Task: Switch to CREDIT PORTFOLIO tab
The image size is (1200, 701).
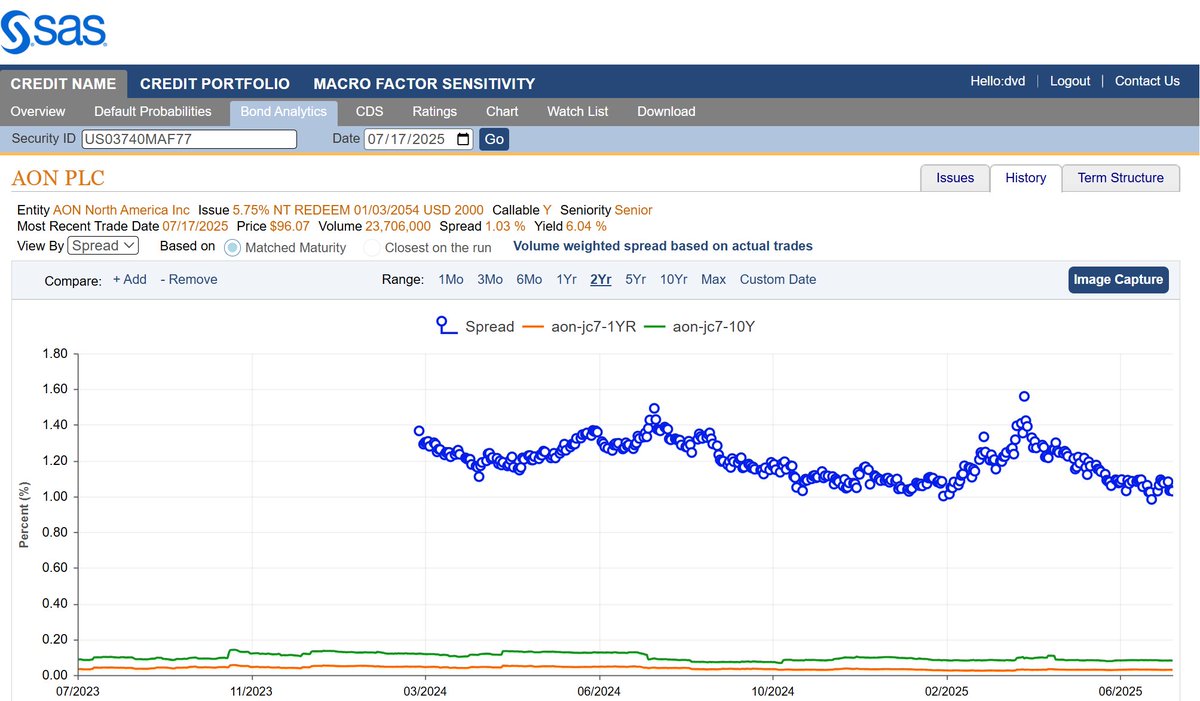Action: (215, 83)
